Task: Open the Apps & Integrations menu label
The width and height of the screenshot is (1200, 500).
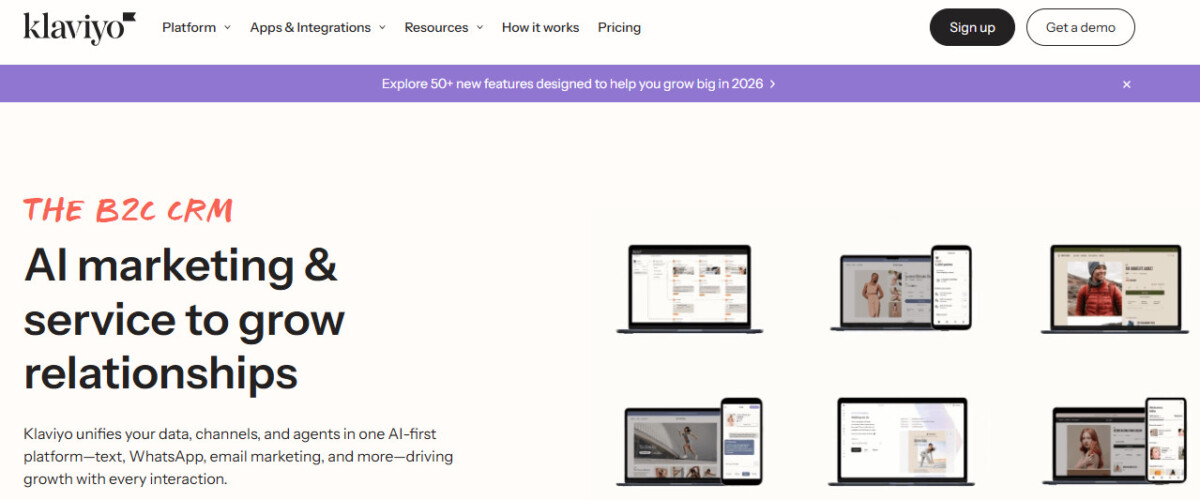Action: [x=310, y=28]
